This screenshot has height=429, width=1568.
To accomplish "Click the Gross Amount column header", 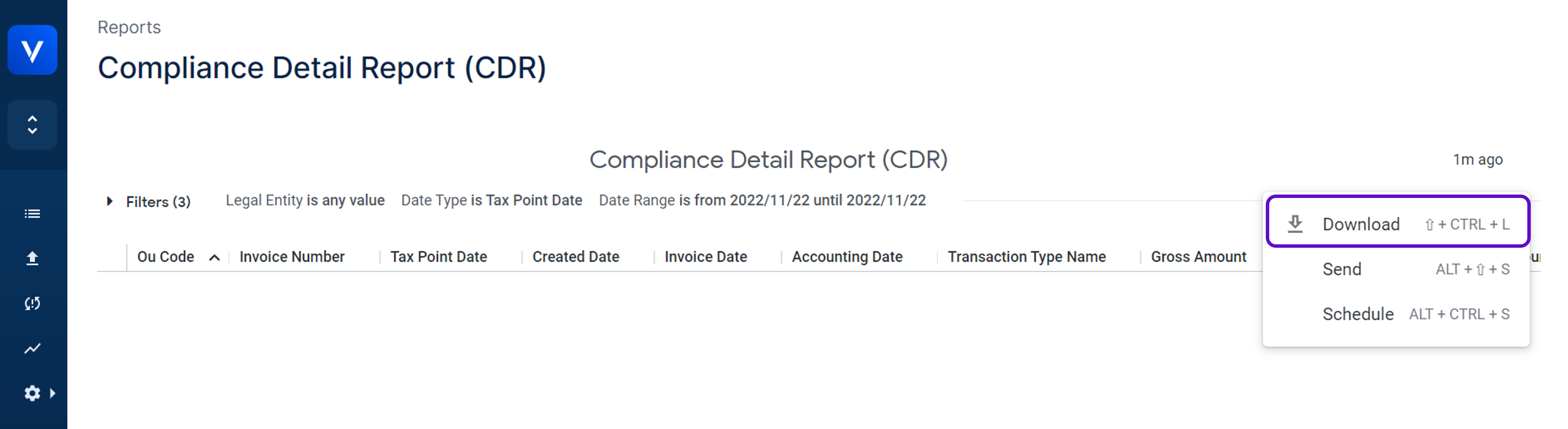I will tap(1198, 257).
